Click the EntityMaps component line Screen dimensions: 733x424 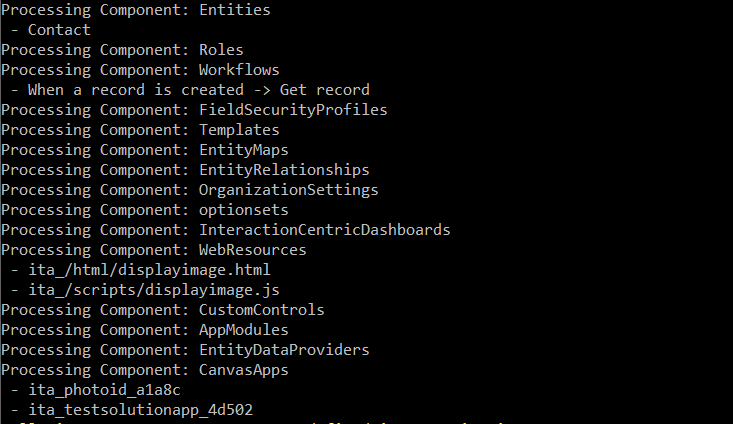pos(145,151)
